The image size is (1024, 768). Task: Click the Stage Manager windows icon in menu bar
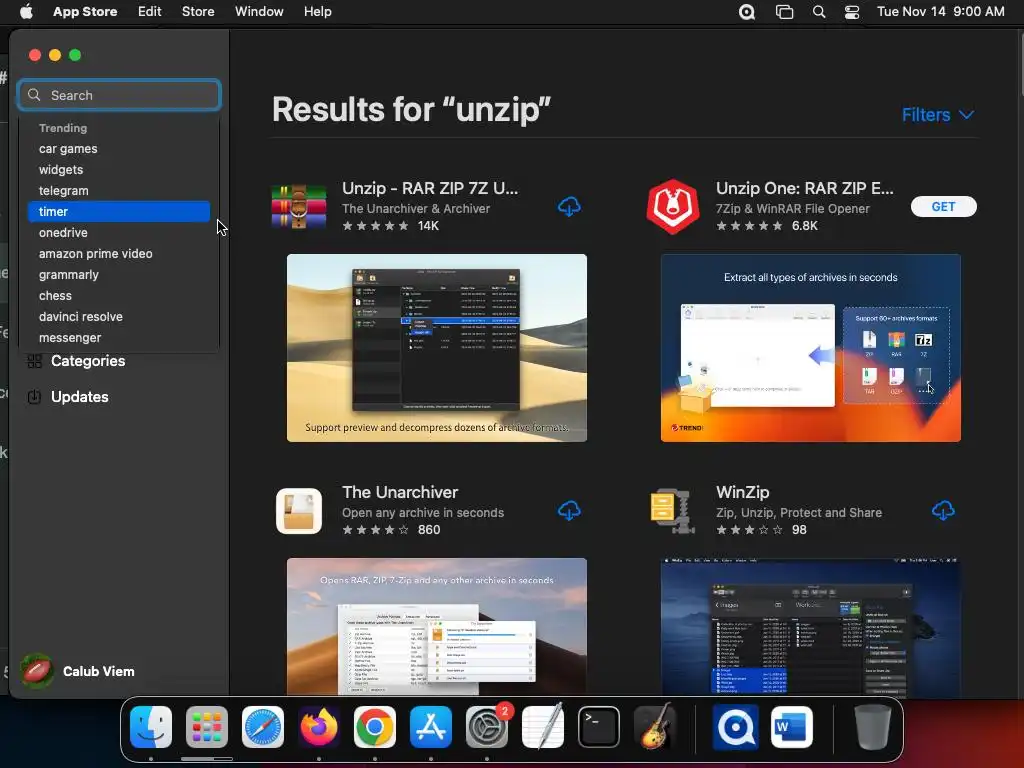[784, 12]
